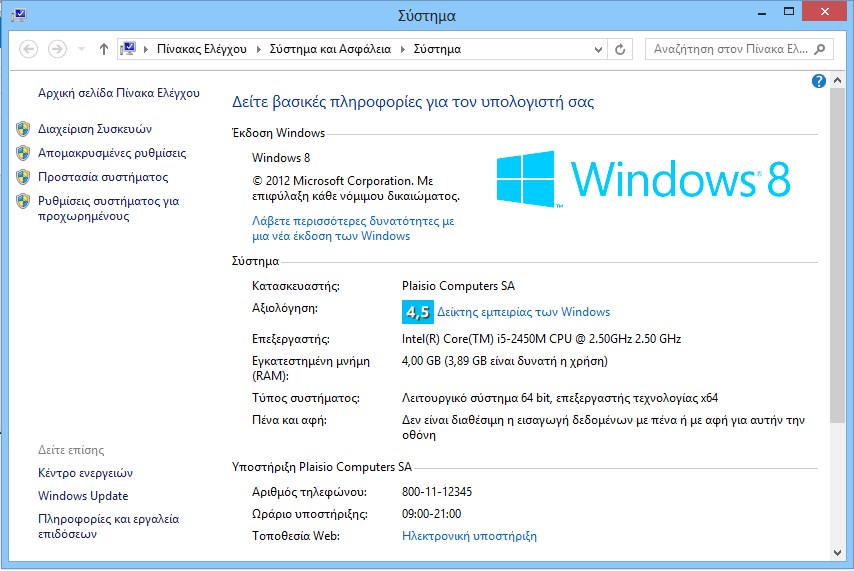854x571 pixels.
Task: Open Απομακρυσμένες ρυθμίσεις link
Action: (112, 153)
